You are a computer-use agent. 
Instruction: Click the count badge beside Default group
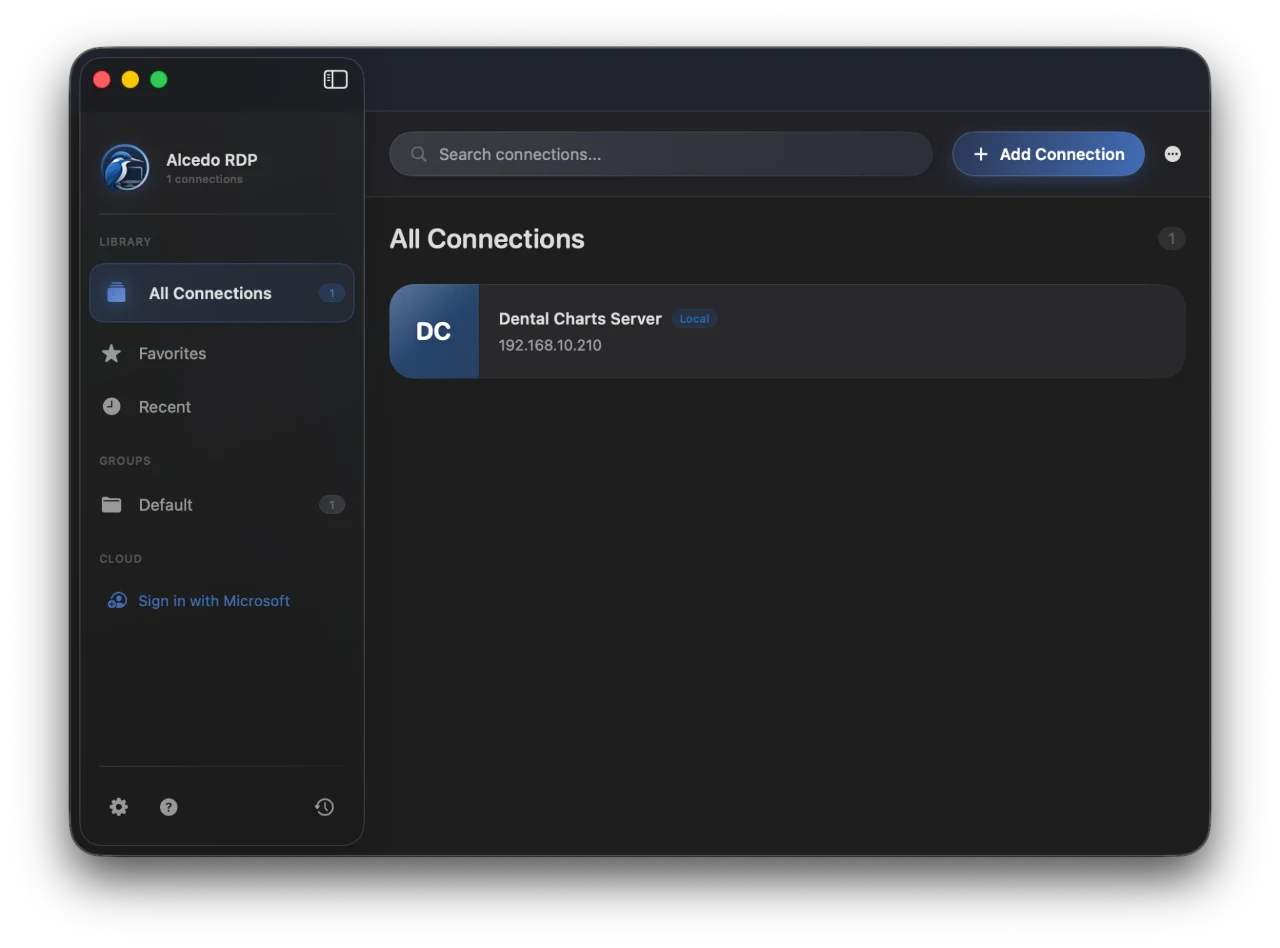(x=332, y=505)
